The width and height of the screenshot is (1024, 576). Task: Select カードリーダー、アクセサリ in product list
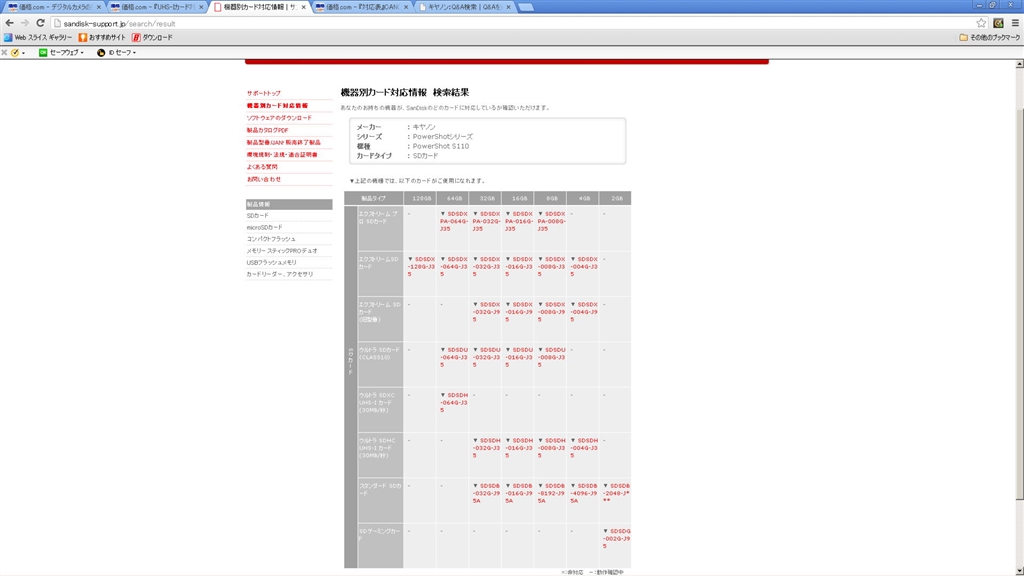(x=280, y=274)
